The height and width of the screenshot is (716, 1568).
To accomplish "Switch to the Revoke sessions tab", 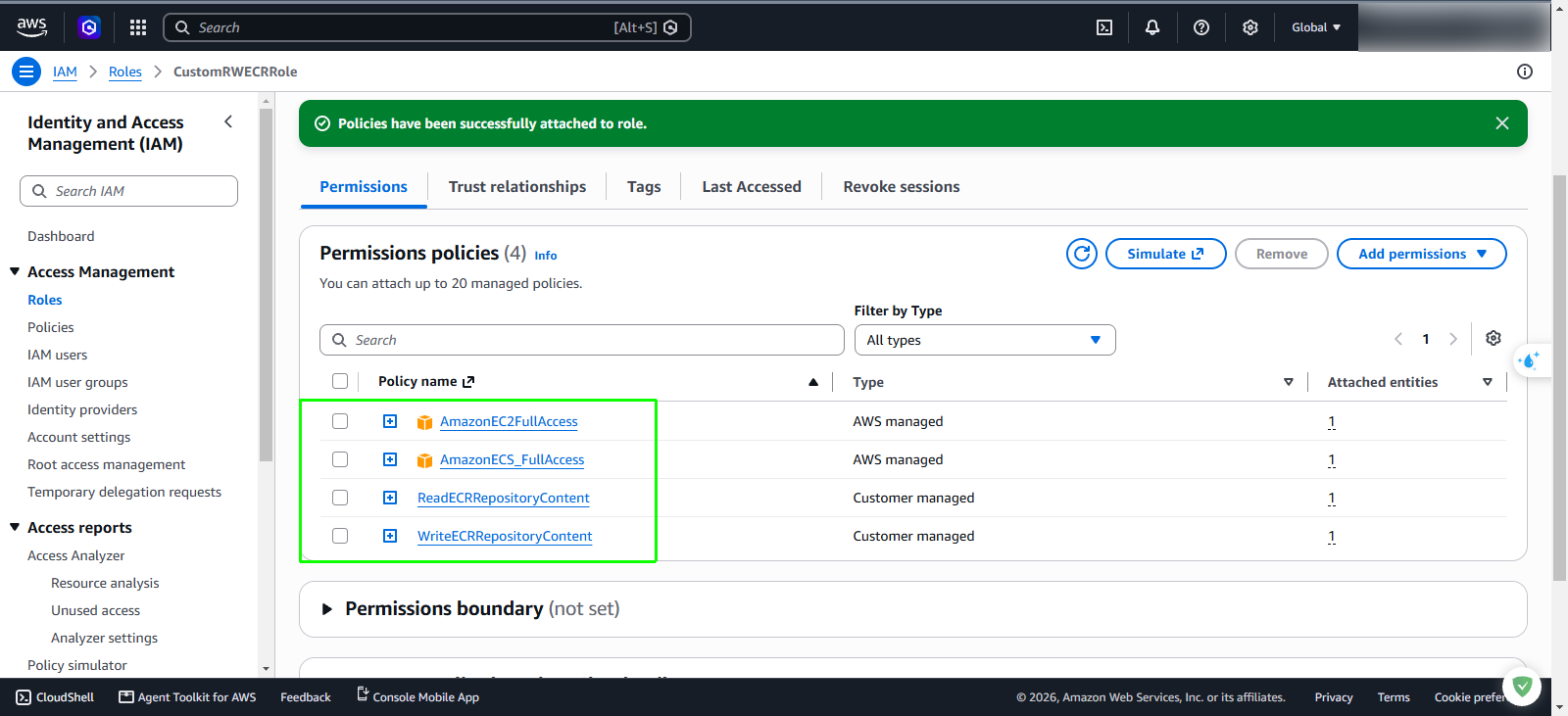I will (x=902, y=186).
